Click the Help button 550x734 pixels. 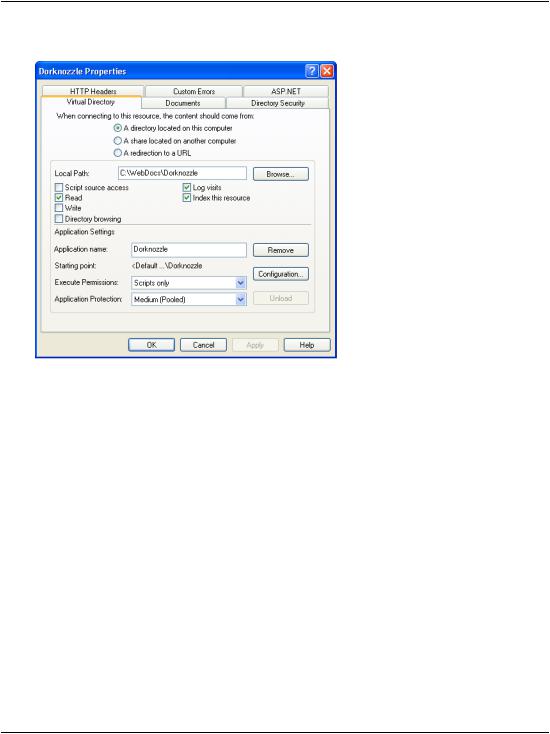point(307,345)
